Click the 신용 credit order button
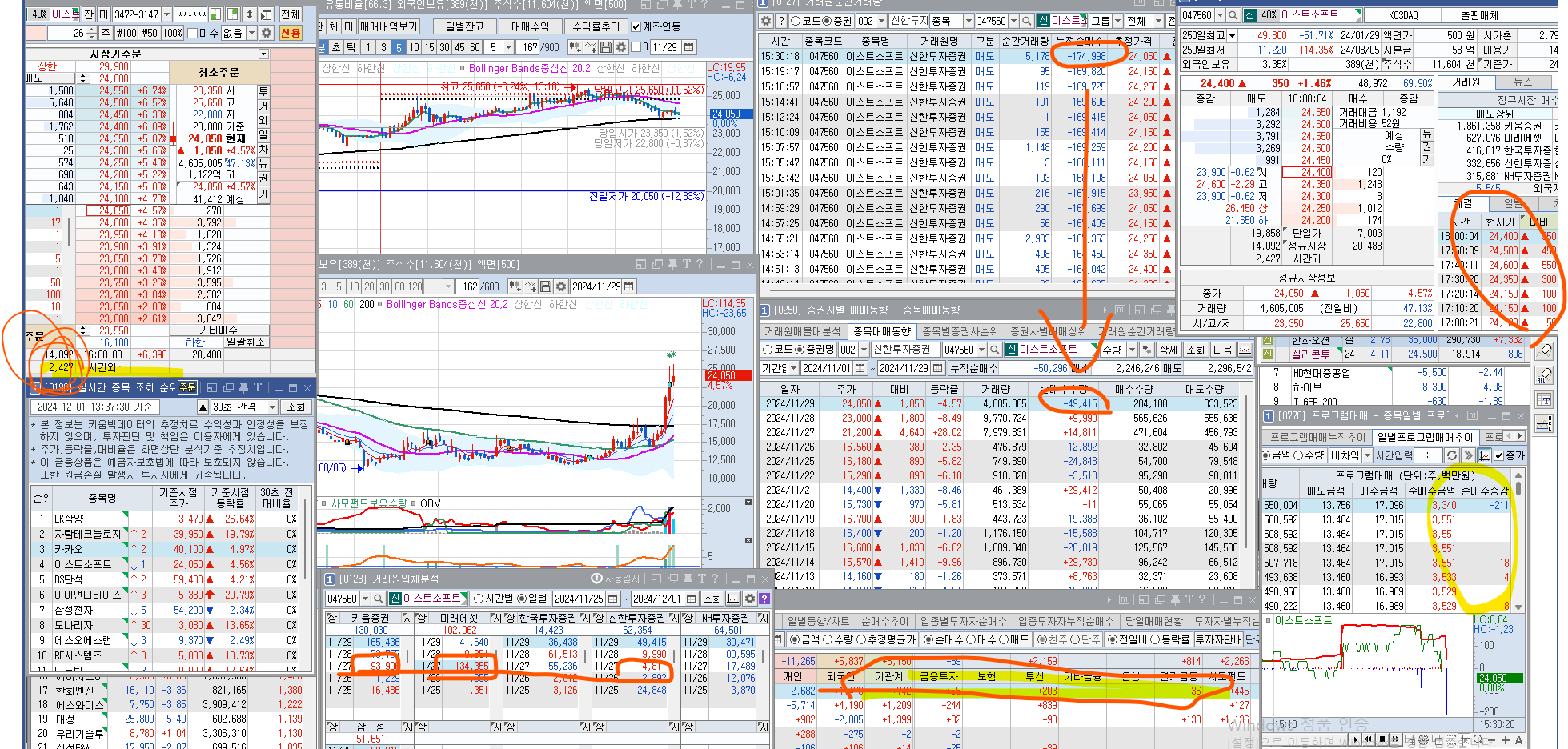Screen dimensions: 1568x749 click(x=290, y=33)
